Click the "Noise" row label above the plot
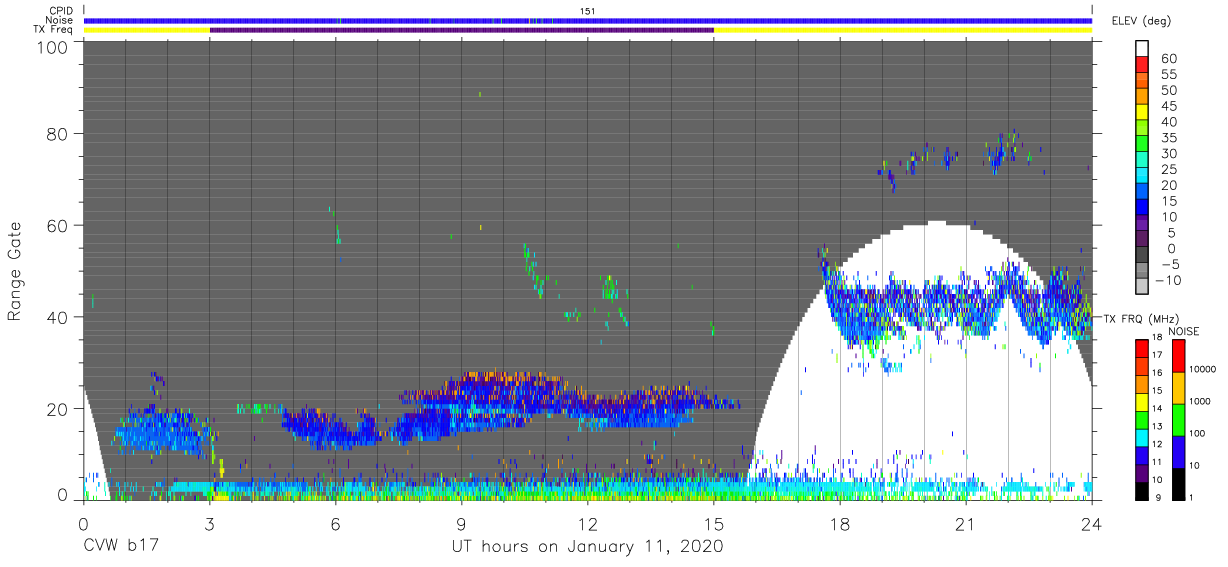 (61, 20)
